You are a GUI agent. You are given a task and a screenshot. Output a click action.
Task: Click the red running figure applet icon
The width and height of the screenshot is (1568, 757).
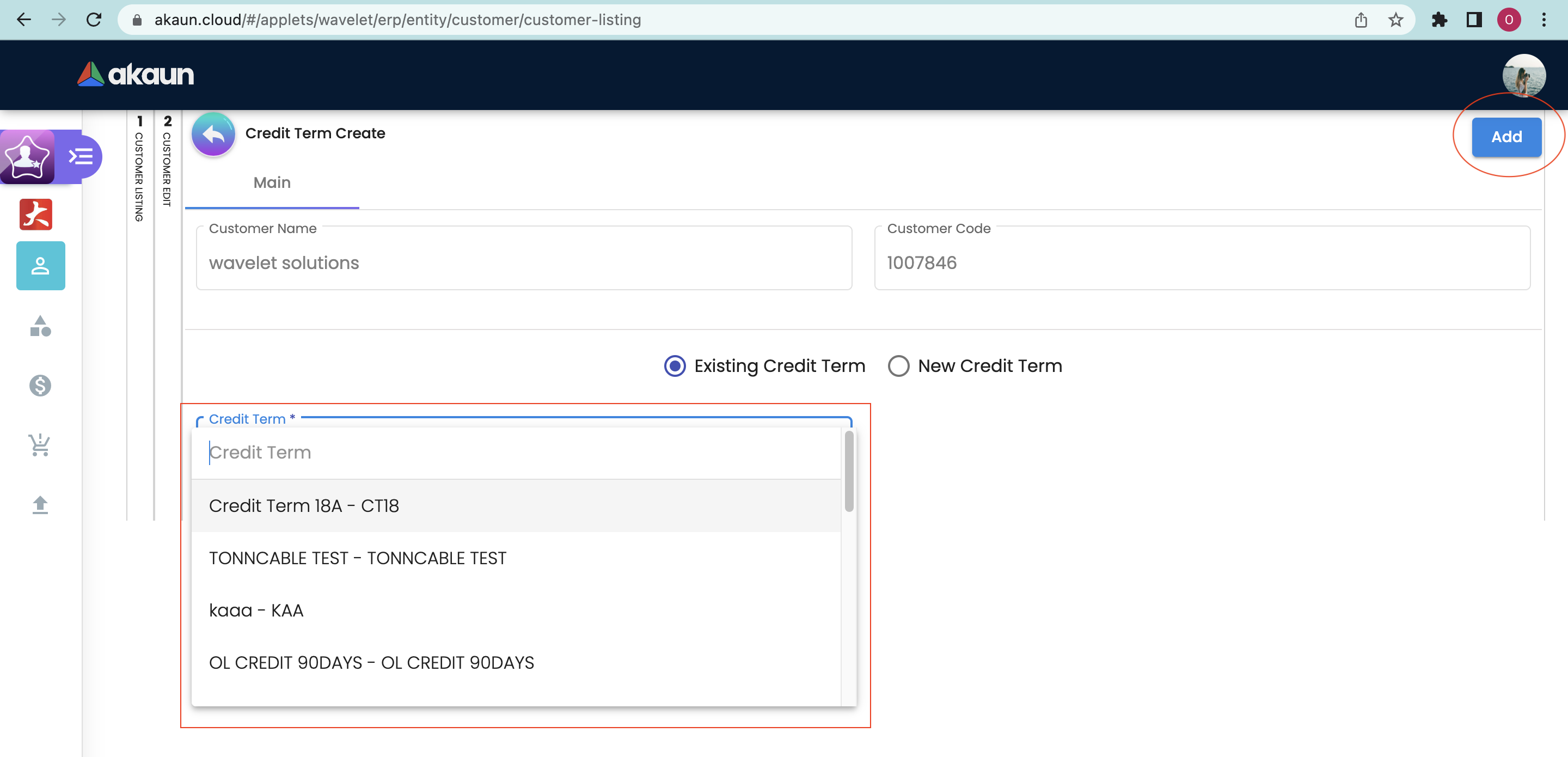point(36,215)
